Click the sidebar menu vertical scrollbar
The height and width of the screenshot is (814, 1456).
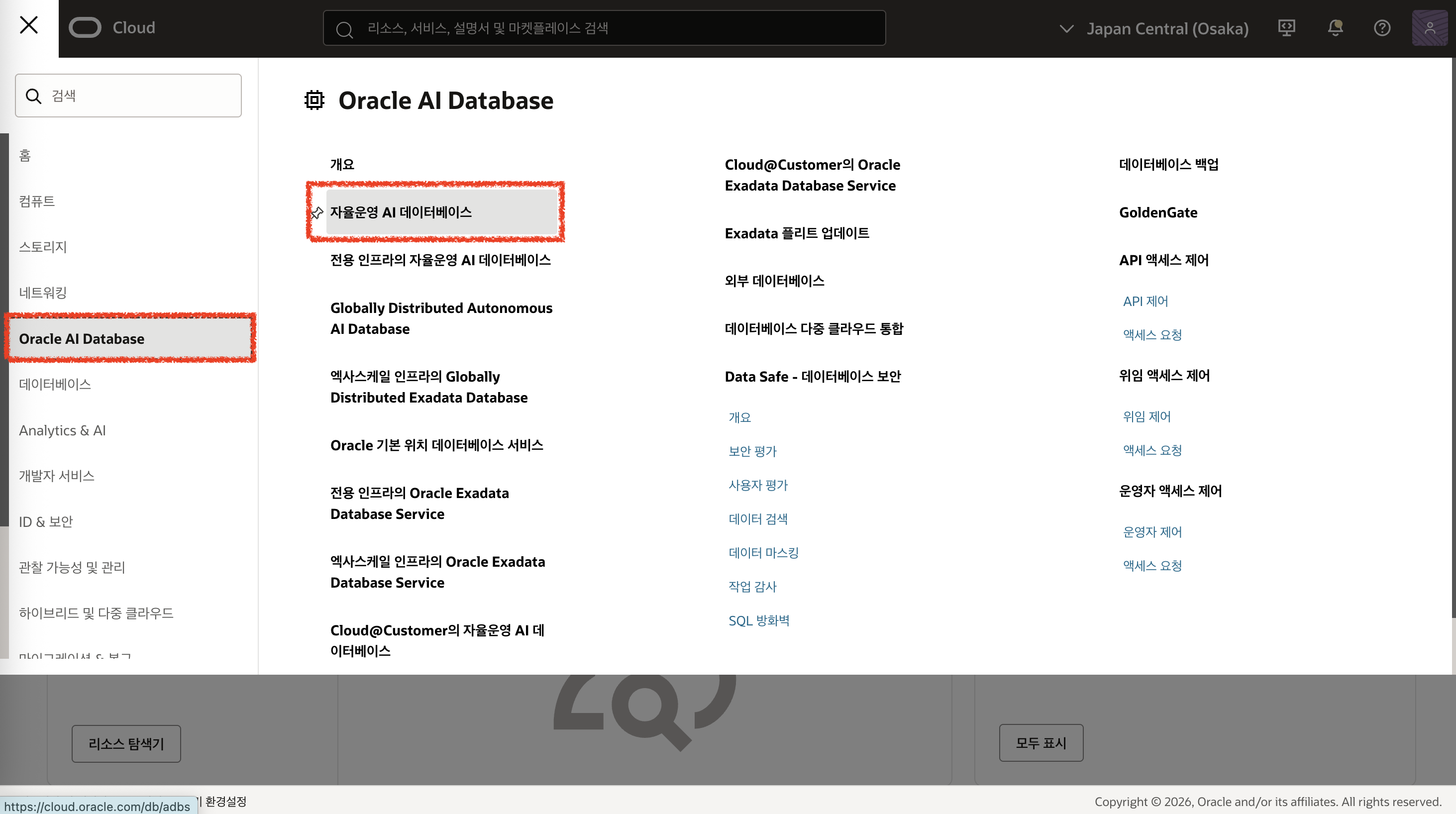4,329
